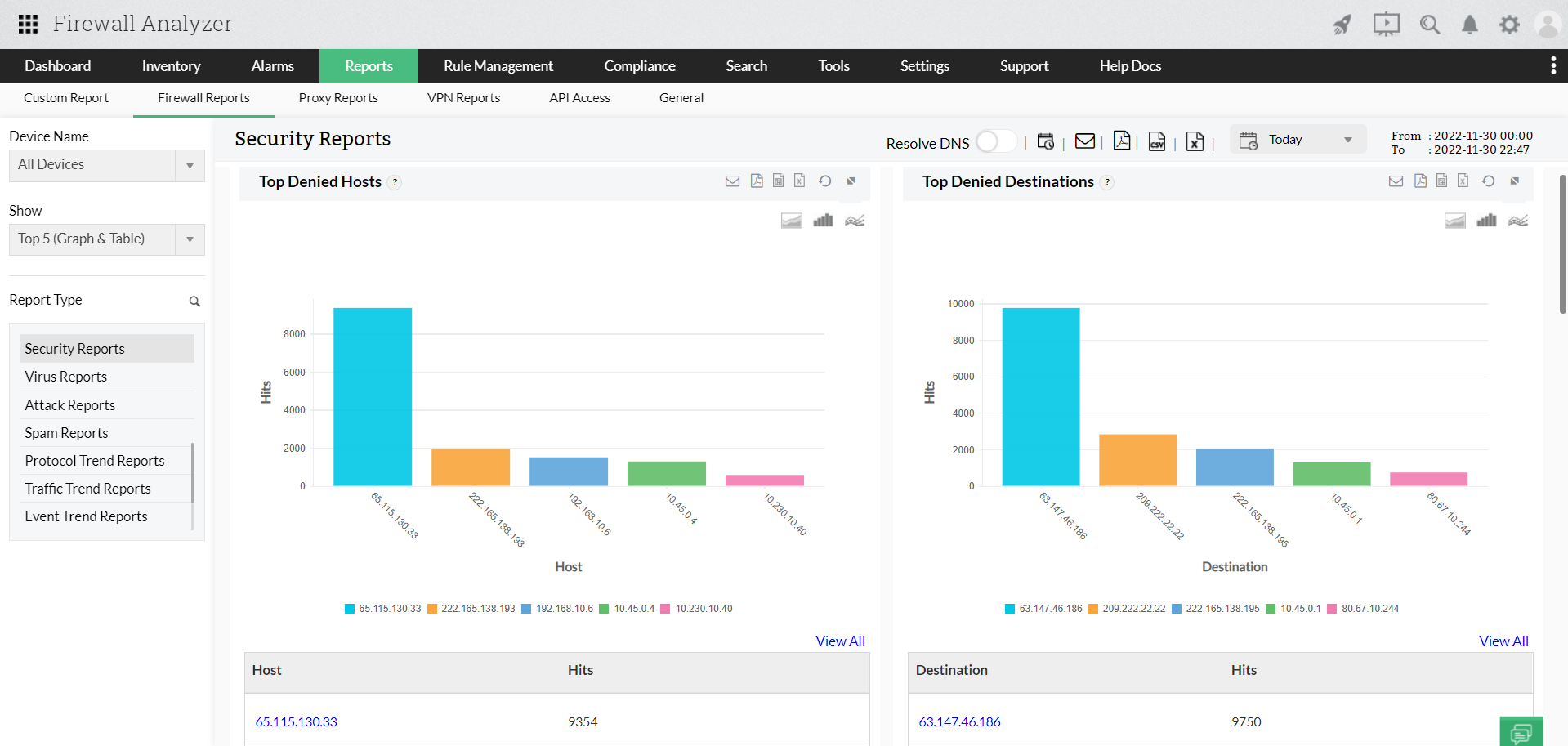Export Security Reports as PDF
1568x746 pixels.
point(1122,141)
